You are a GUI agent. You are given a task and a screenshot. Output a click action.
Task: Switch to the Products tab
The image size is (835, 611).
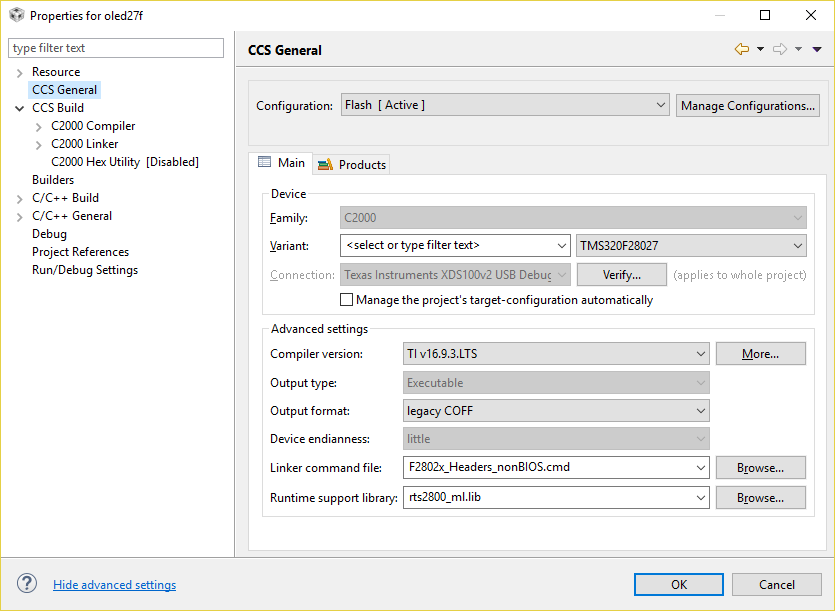tap(352, 164)
